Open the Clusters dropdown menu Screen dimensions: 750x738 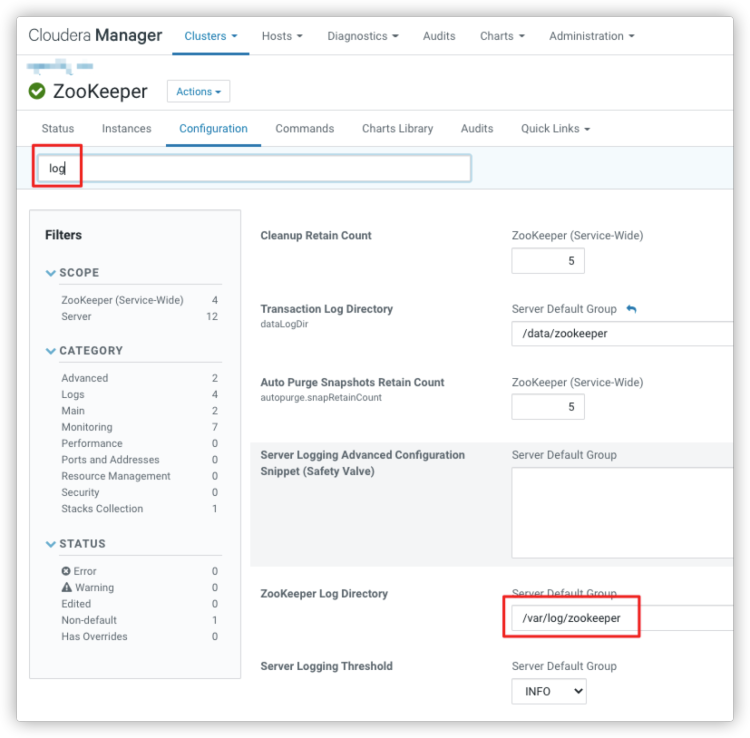pyautogui.click(x=210, y=36)
